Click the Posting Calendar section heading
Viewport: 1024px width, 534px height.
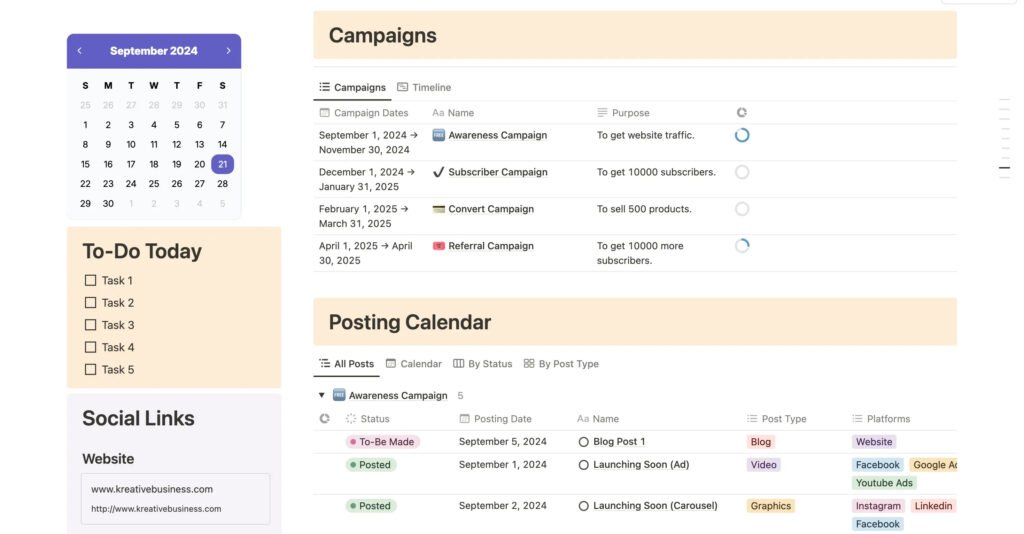[x=409, y=322]
